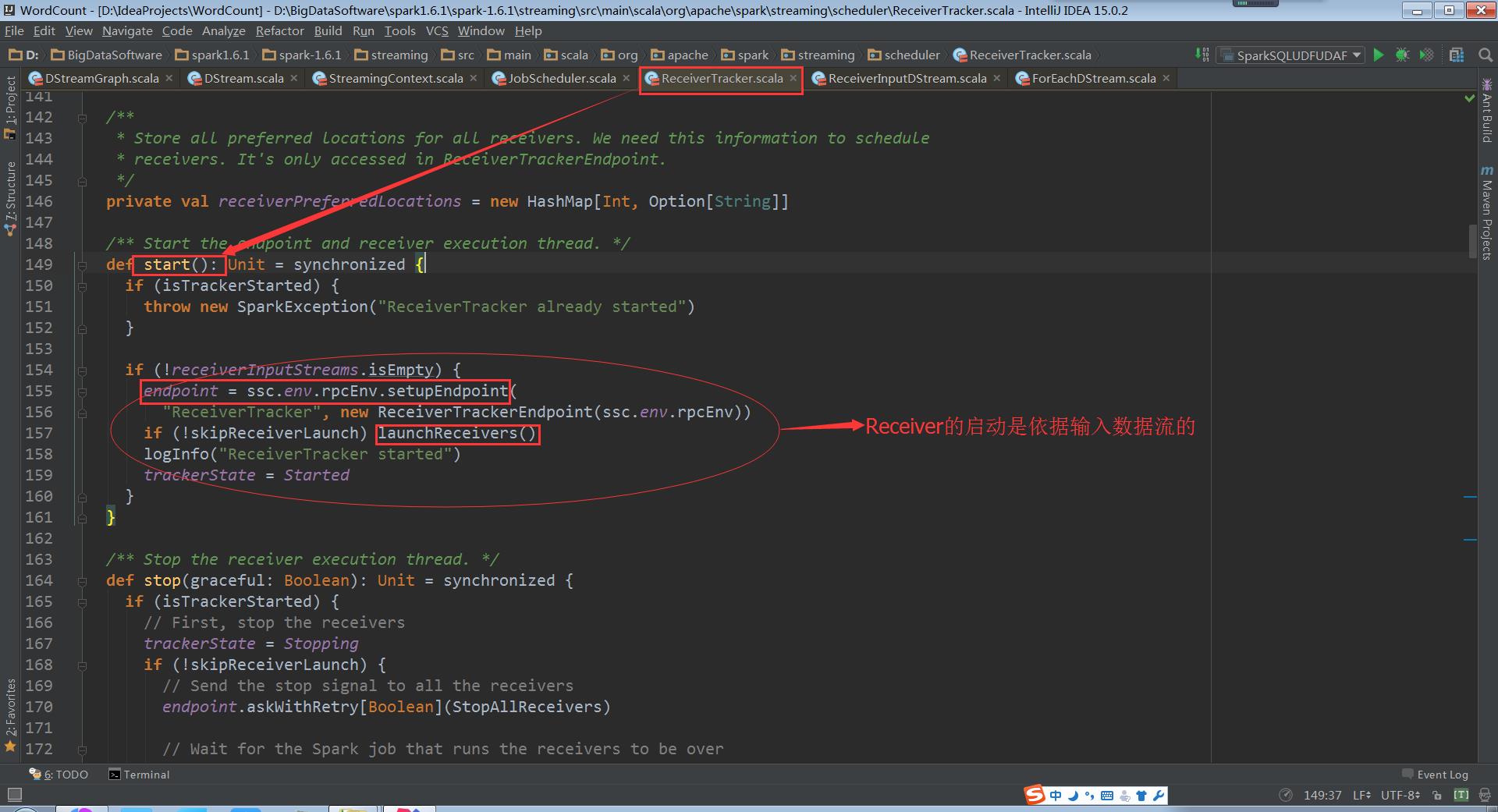This screenshot has width=1498, height=812.
Task: Switch to the JobScheduler.scala tab
Action: click(x=562, y=78)
